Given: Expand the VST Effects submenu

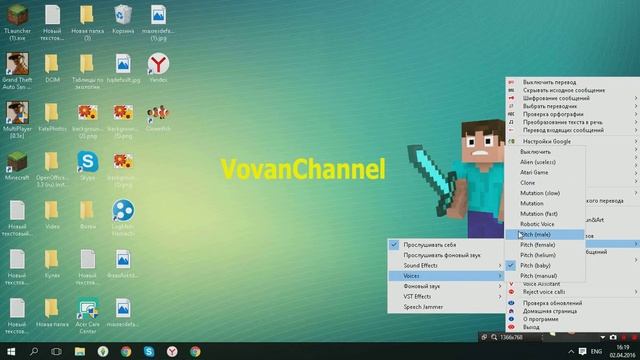Looking at the screenshot, I should pos(446,296).
